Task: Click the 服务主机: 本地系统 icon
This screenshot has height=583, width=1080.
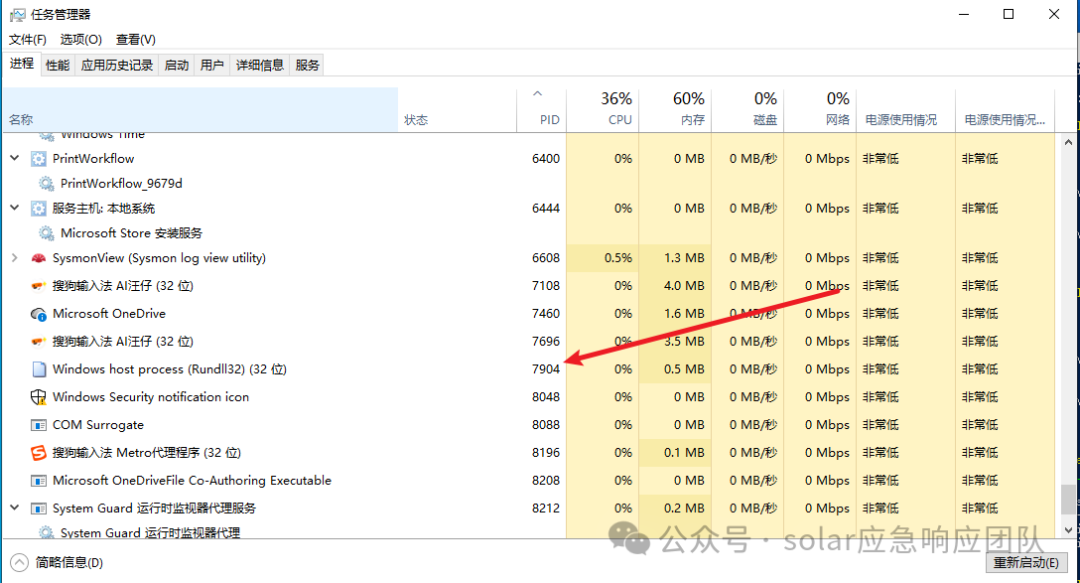Action: (39, 208)
